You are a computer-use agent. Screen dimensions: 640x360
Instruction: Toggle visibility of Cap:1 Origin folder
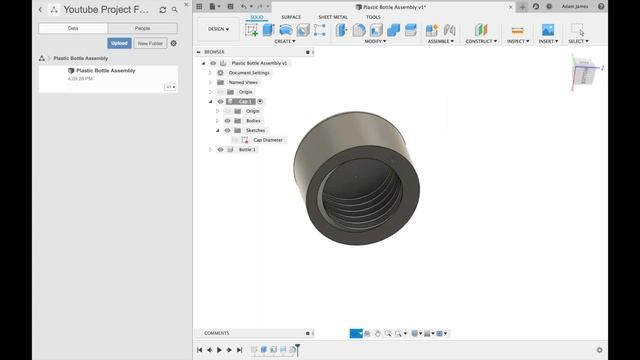click(x=228, y=111)
